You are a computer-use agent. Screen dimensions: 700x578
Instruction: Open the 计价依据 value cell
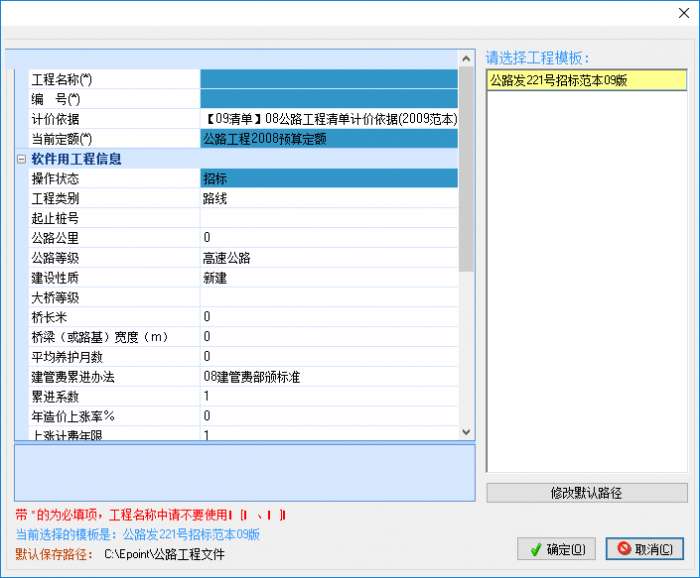[329, 119]
